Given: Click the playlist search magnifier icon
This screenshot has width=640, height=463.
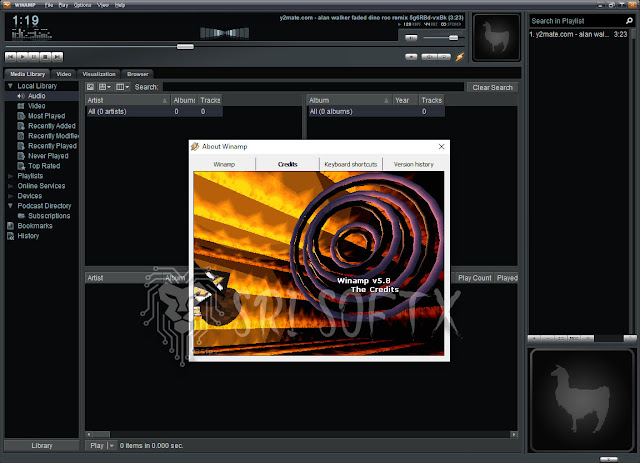Looking at the screenshot, I should pos(629,20).
